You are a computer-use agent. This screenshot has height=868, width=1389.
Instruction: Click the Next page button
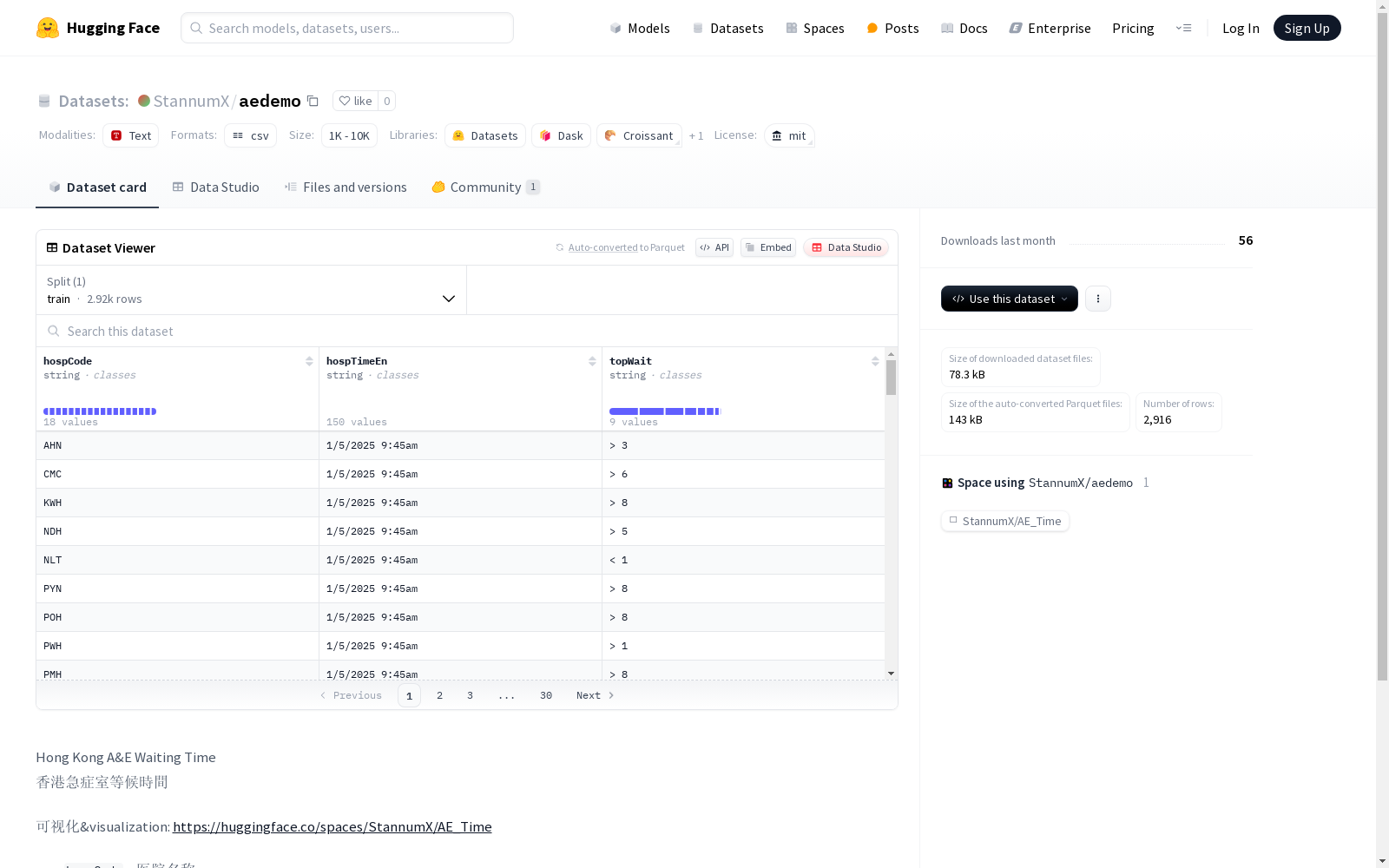point(596,695)
